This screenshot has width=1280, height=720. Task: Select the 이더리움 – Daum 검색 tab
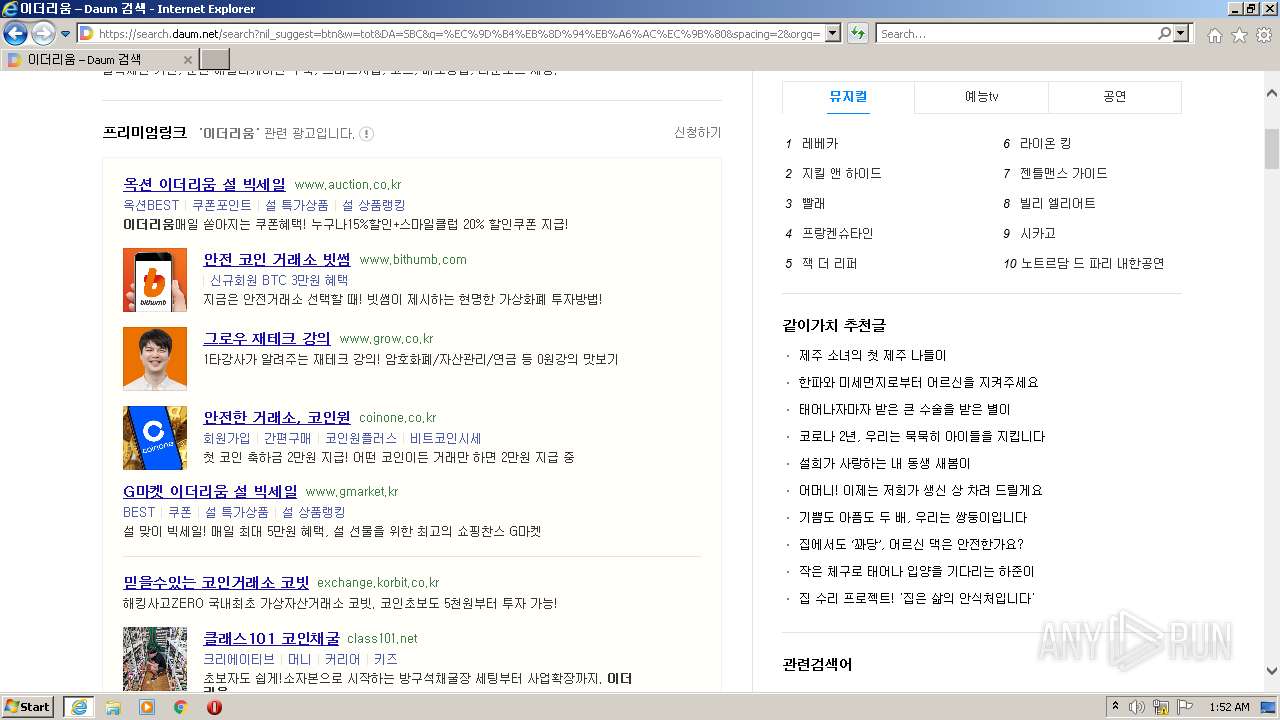[x=97, y=60]
